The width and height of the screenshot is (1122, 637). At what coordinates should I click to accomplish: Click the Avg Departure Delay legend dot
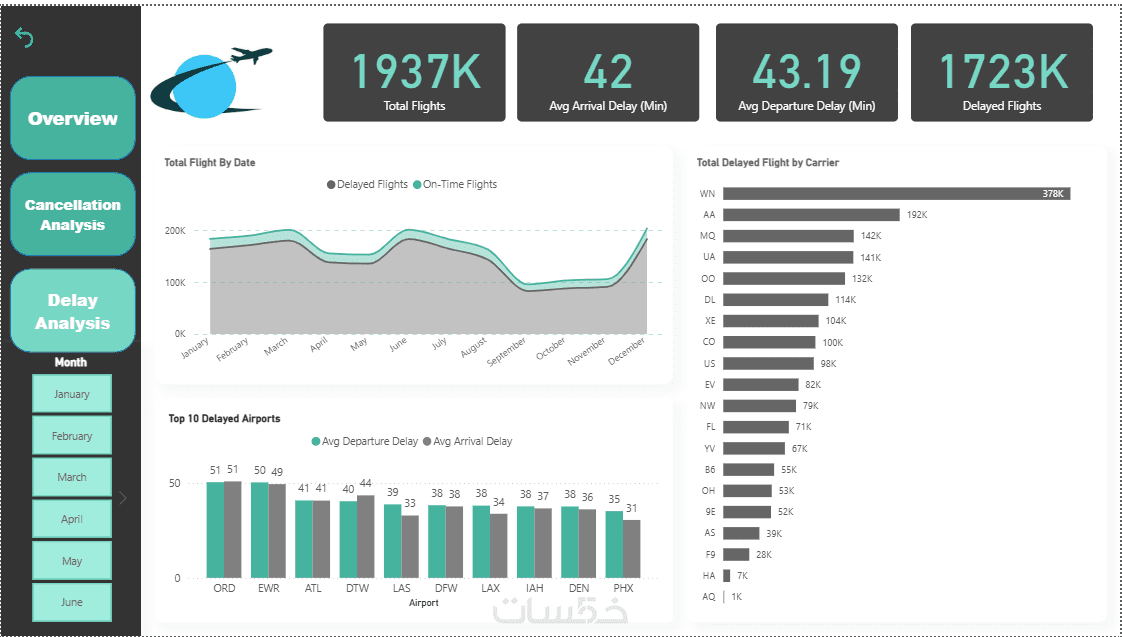pos(316,442)
